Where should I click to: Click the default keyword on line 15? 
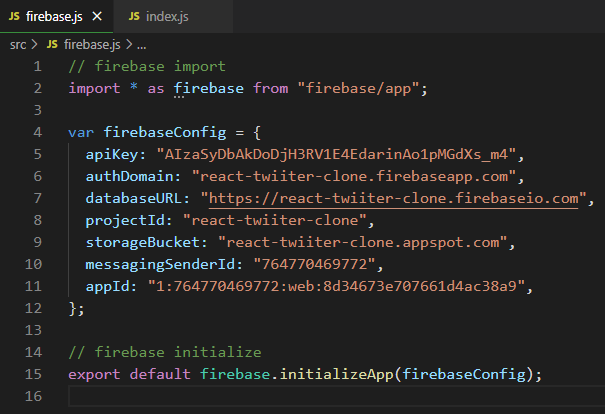[x=160, y=374]
